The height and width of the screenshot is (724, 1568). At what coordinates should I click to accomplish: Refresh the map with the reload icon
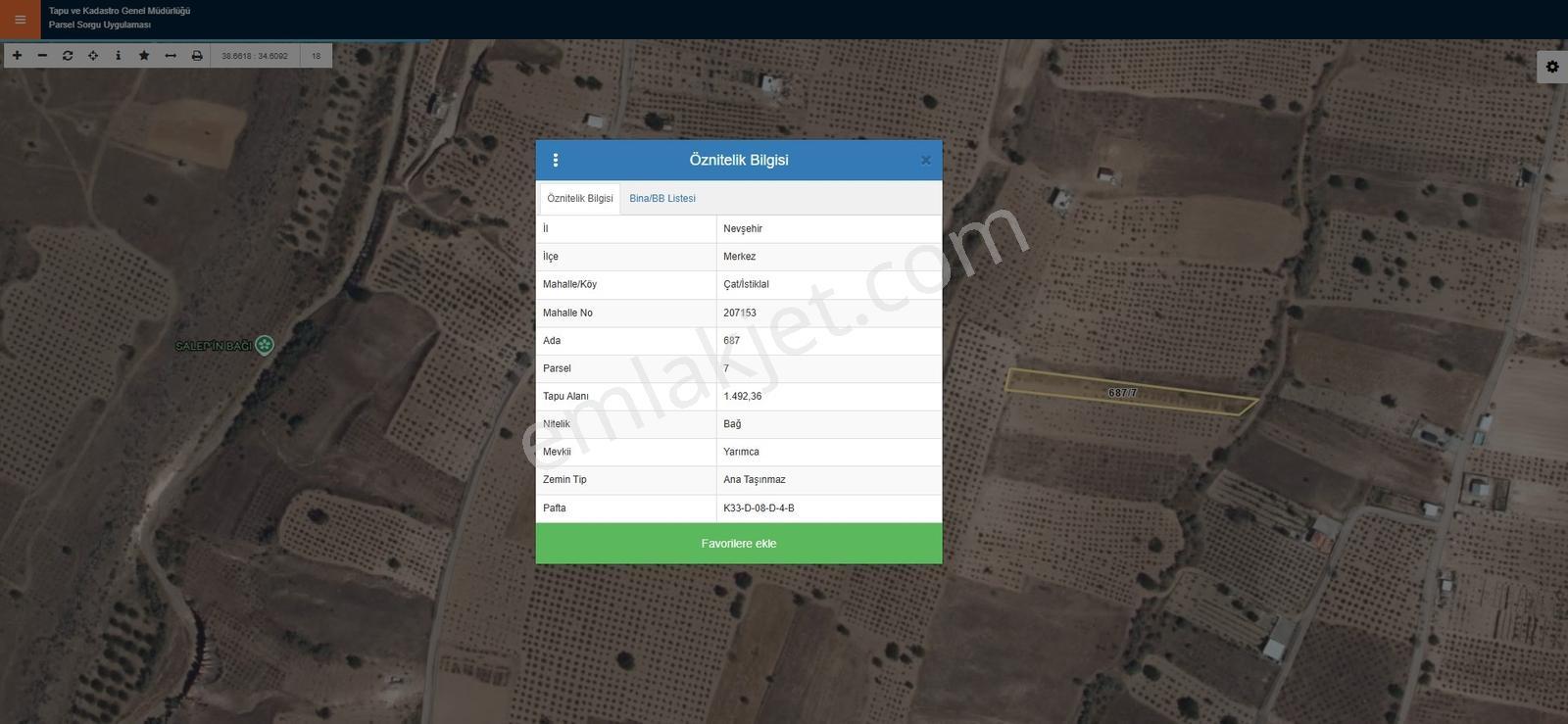pos(68,56)
